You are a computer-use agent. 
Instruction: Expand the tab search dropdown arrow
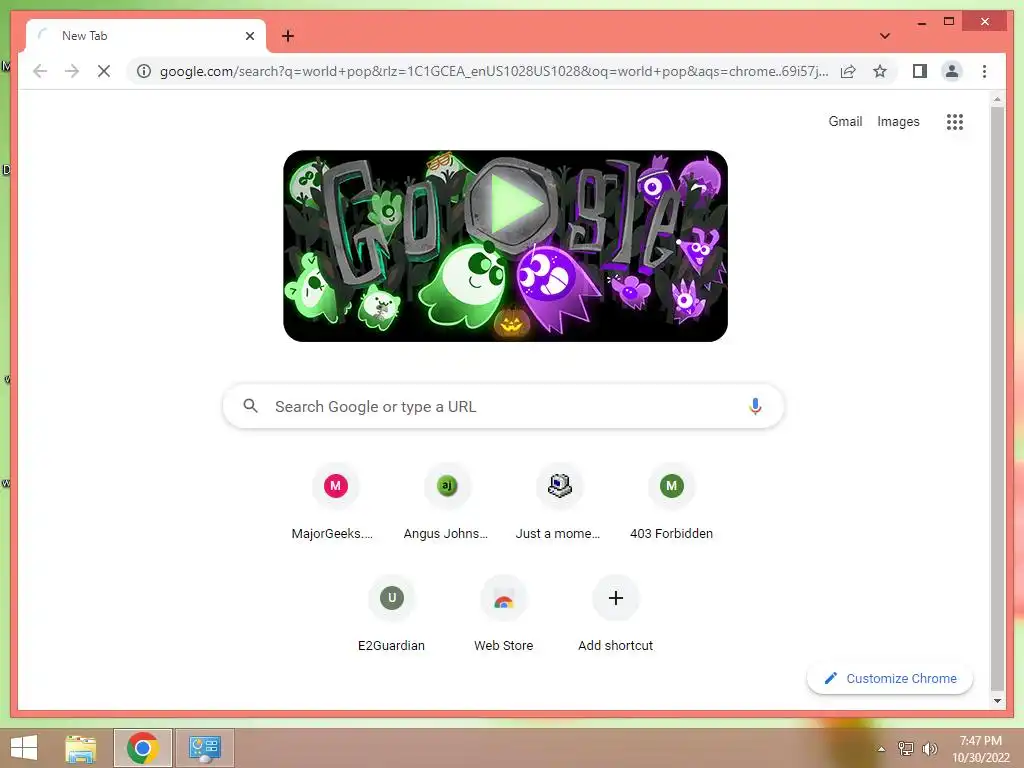tap(885, 36)
